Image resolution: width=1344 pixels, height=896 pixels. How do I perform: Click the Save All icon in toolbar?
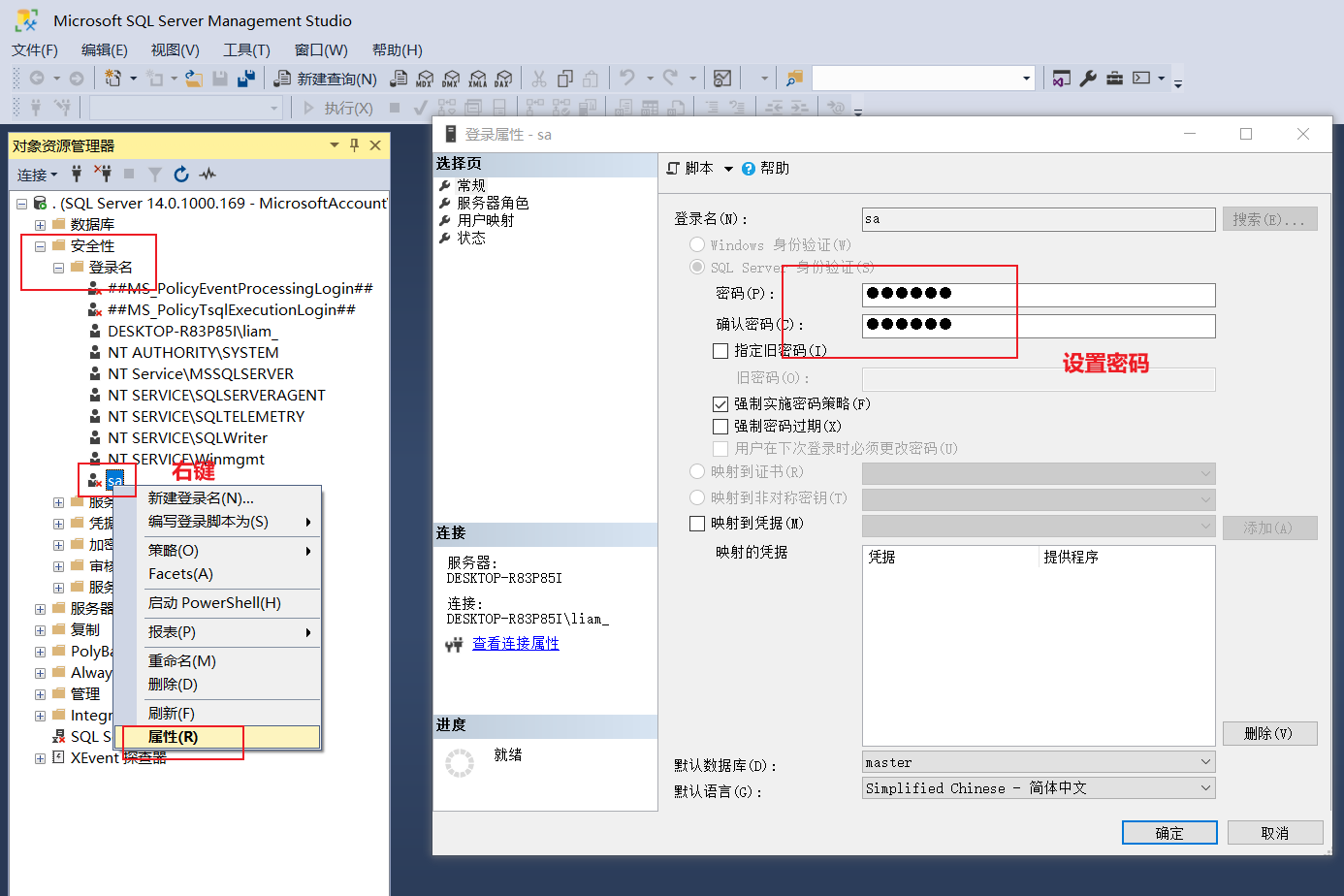click(246, 79)
